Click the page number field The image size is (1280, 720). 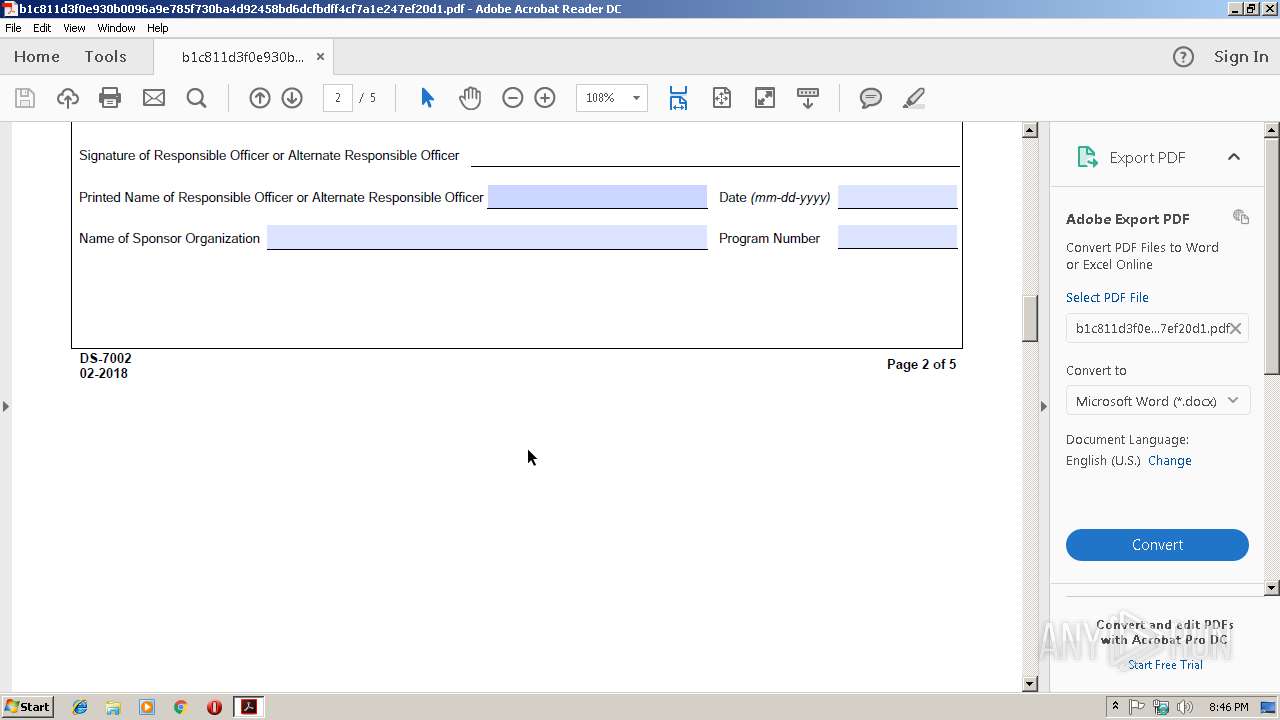point(338,98)
